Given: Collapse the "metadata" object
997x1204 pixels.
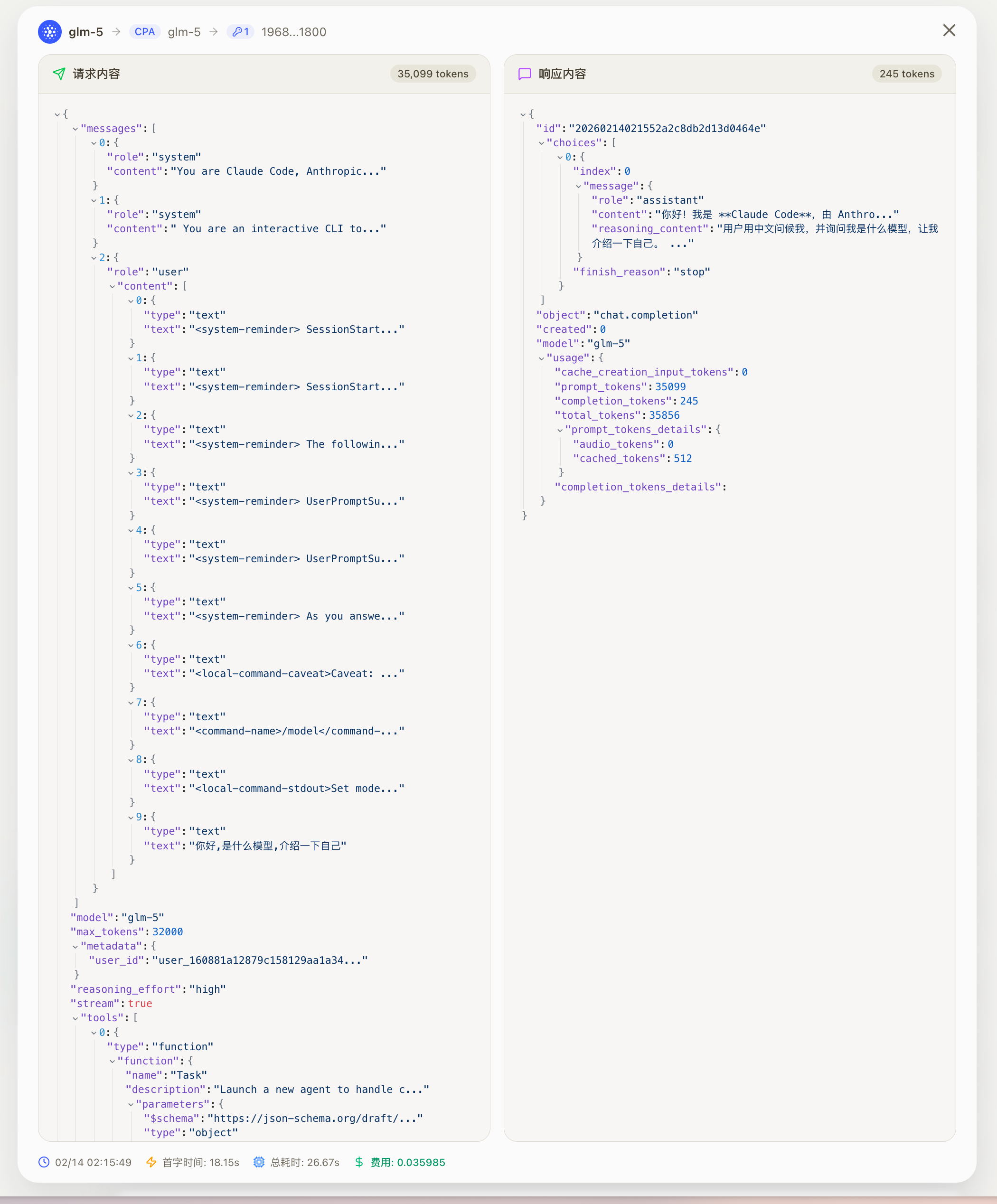Looking at the screenshot, I should 75,946.
